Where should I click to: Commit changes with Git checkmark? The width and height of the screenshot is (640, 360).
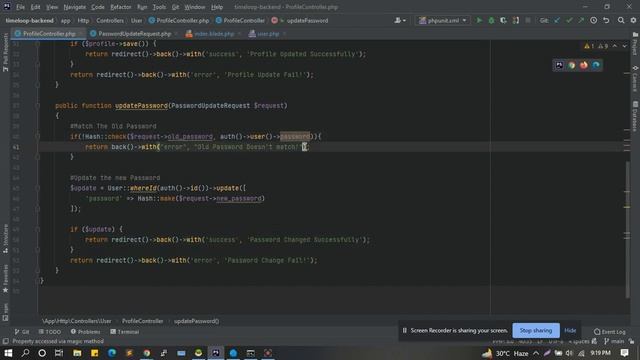point(569,20)
